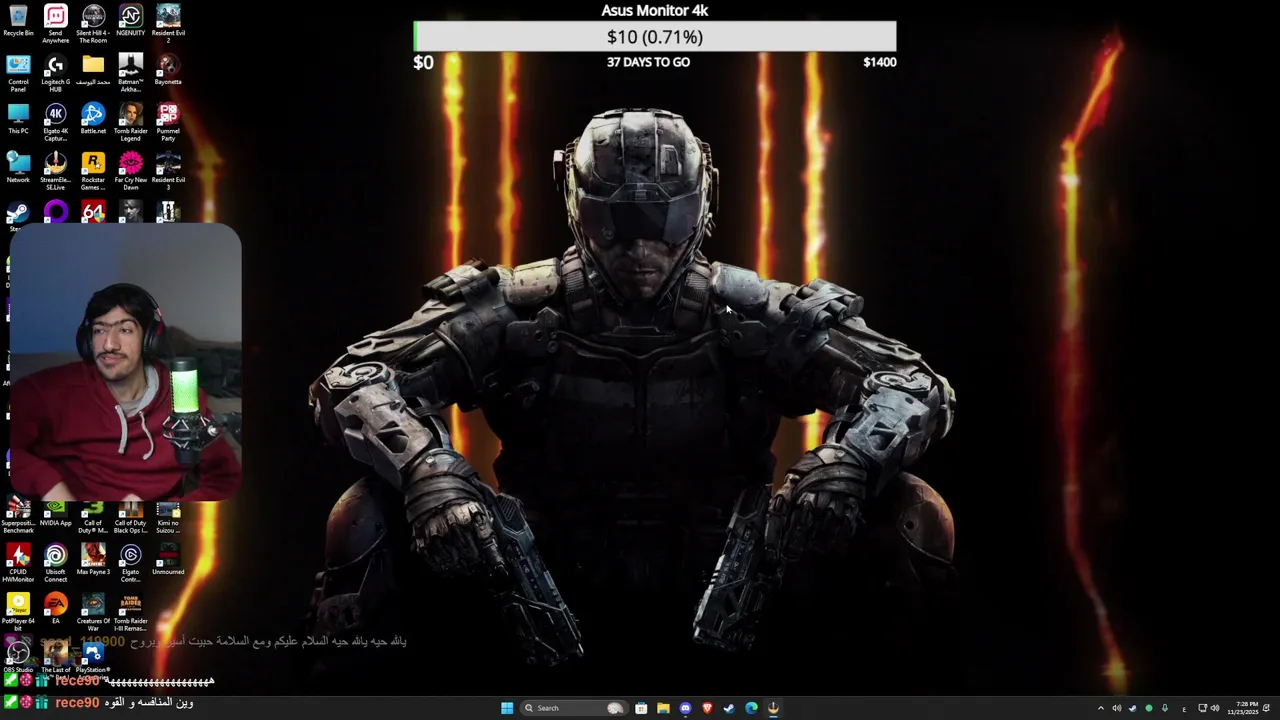Open the Elgato Control Center shortcut
Image resolution: width=1280 pixels, height=720 pixels.
click(x=130, y=564)
